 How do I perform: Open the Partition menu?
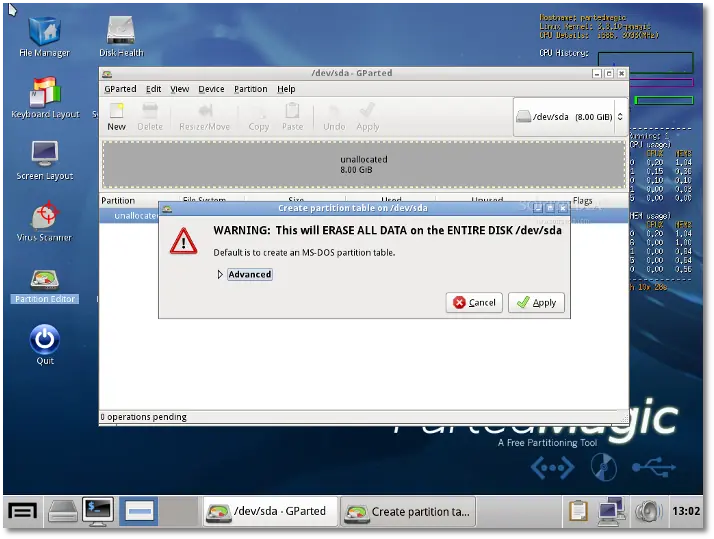click(x=250, y=89)
